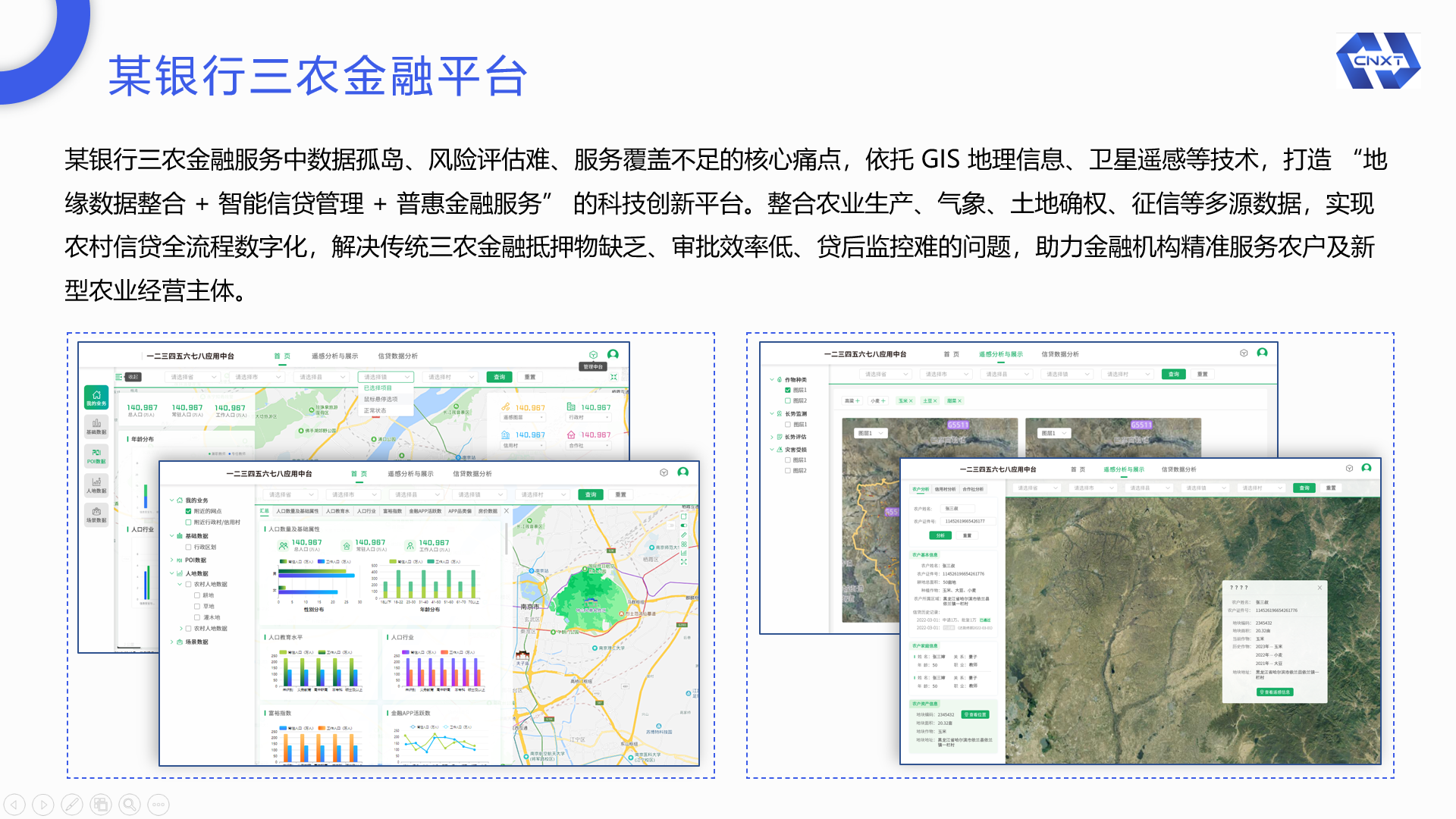
Task: Expand the POI数据 tree node
Action: coord(171,560)
